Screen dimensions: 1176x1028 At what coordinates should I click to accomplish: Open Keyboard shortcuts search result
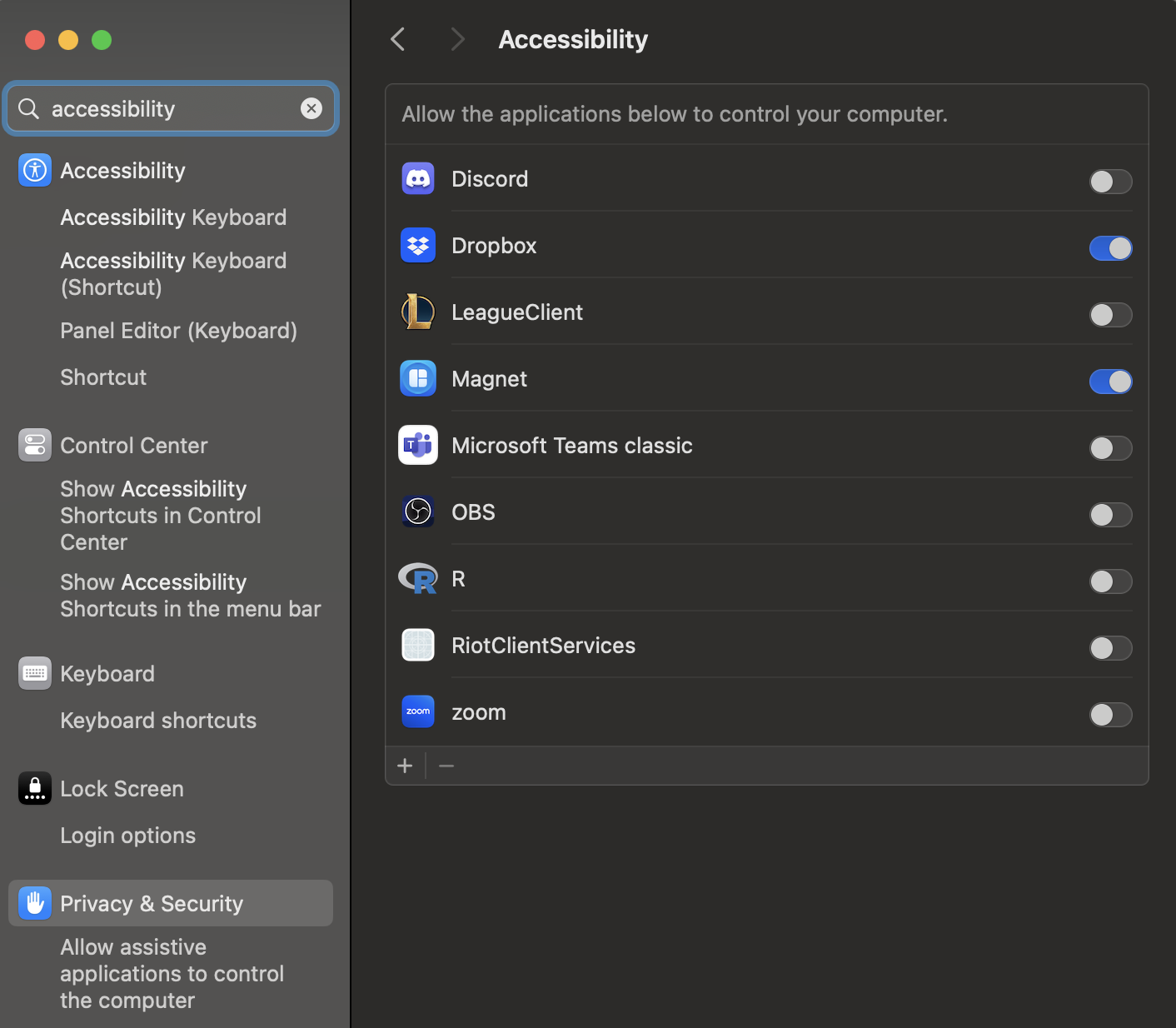tap(158, 721)
